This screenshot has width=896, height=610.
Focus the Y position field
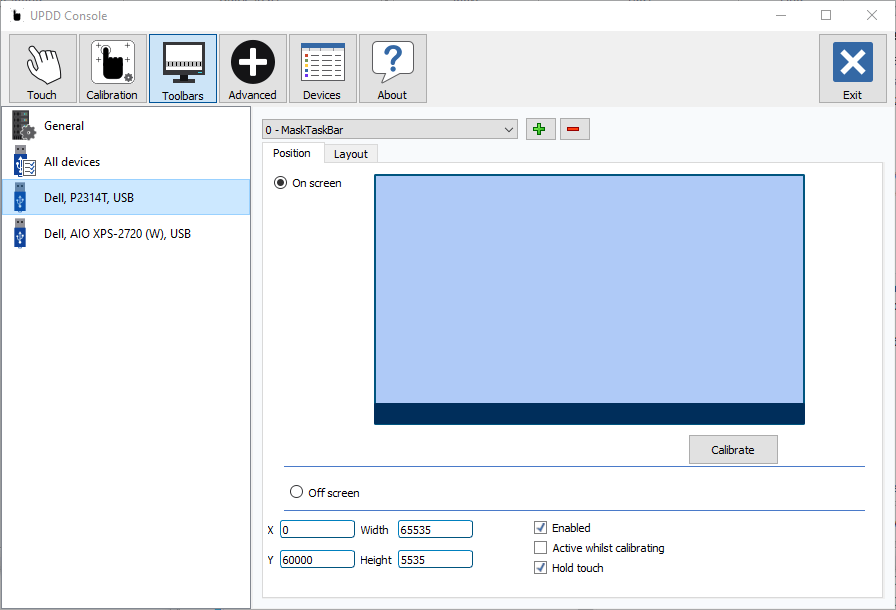pos(317,559)
